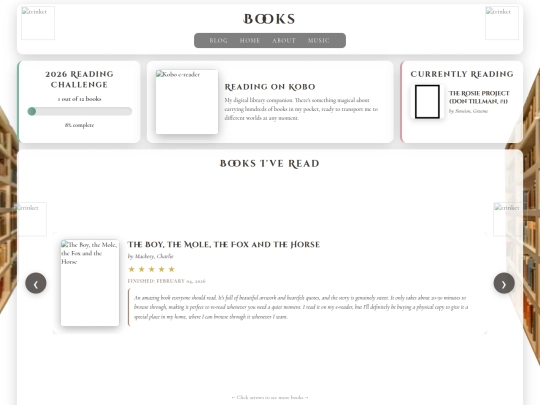Click the 'by Mackesy, Charlie' author line

(x=150, y=256)
